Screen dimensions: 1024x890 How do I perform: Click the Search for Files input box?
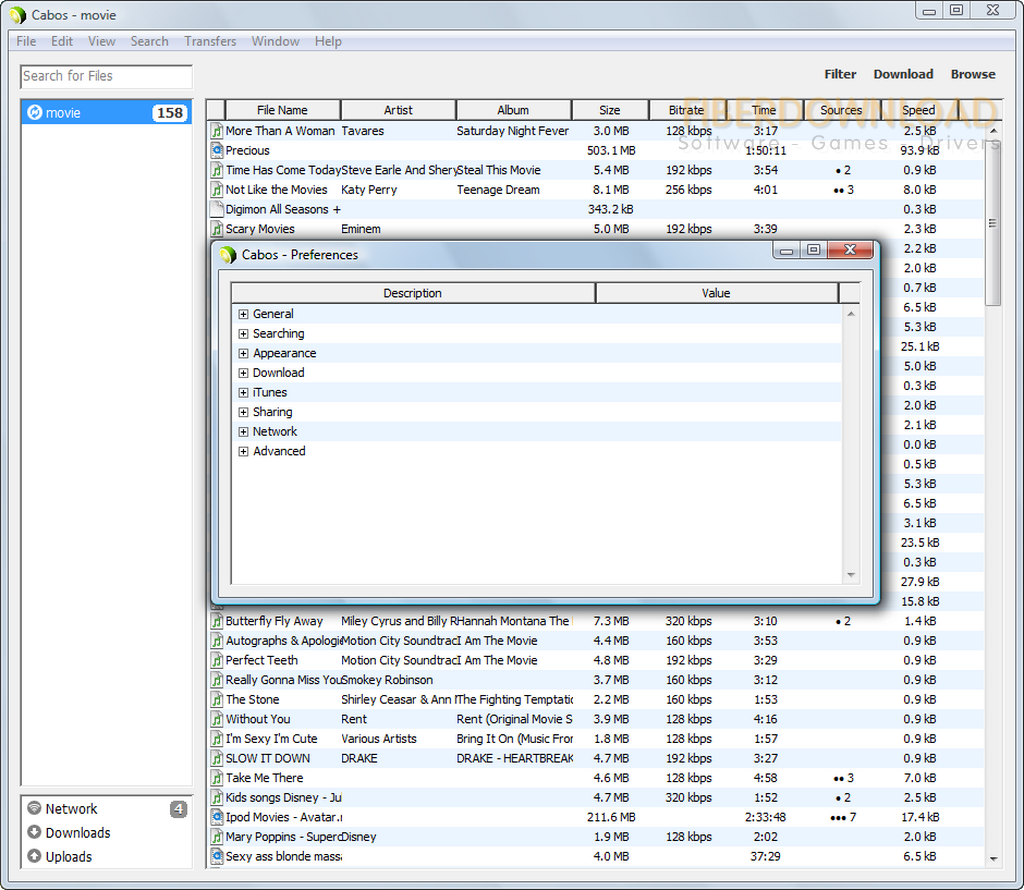point(106,76)
